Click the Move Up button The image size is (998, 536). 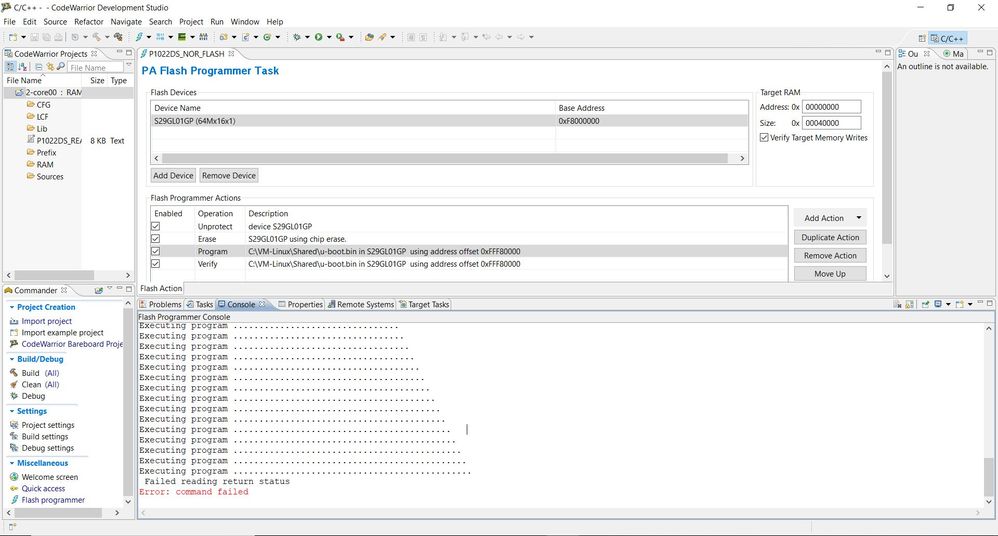pyautogui.click(x=830, y=274)
